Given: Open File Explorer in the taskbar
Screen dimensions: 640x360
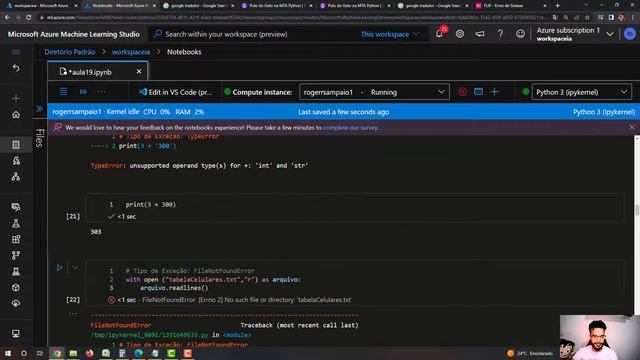Looking at the screenshot, I should (x=73, y=353).
